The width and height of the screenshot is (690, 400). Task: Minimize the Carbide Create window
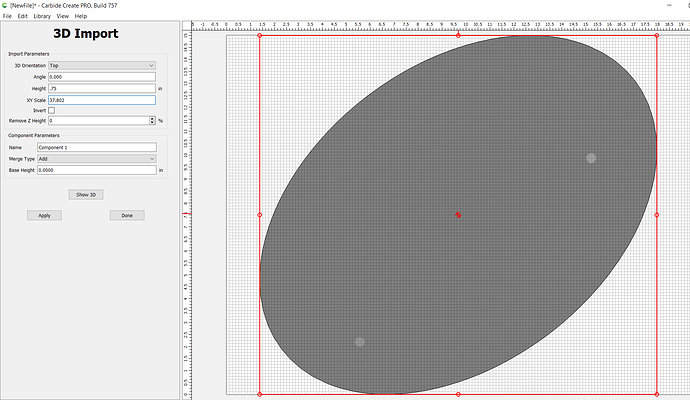669,5
